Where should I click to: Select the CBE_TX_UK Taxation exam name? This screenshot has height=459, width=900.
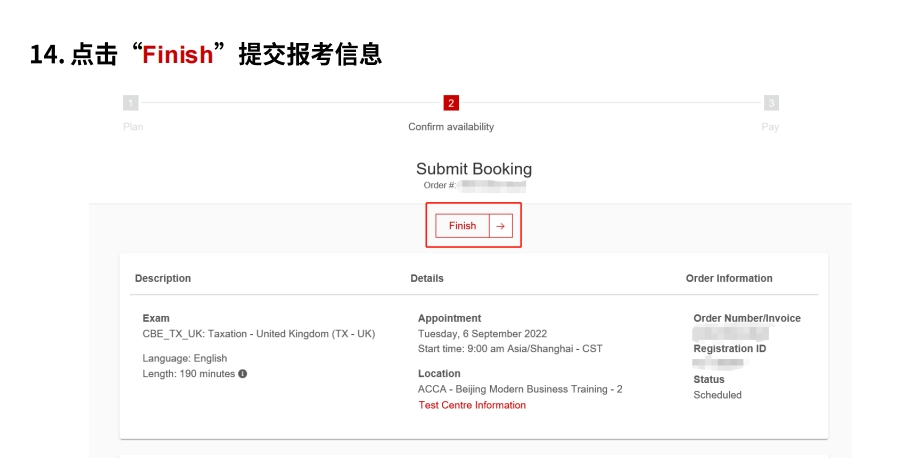259,334
